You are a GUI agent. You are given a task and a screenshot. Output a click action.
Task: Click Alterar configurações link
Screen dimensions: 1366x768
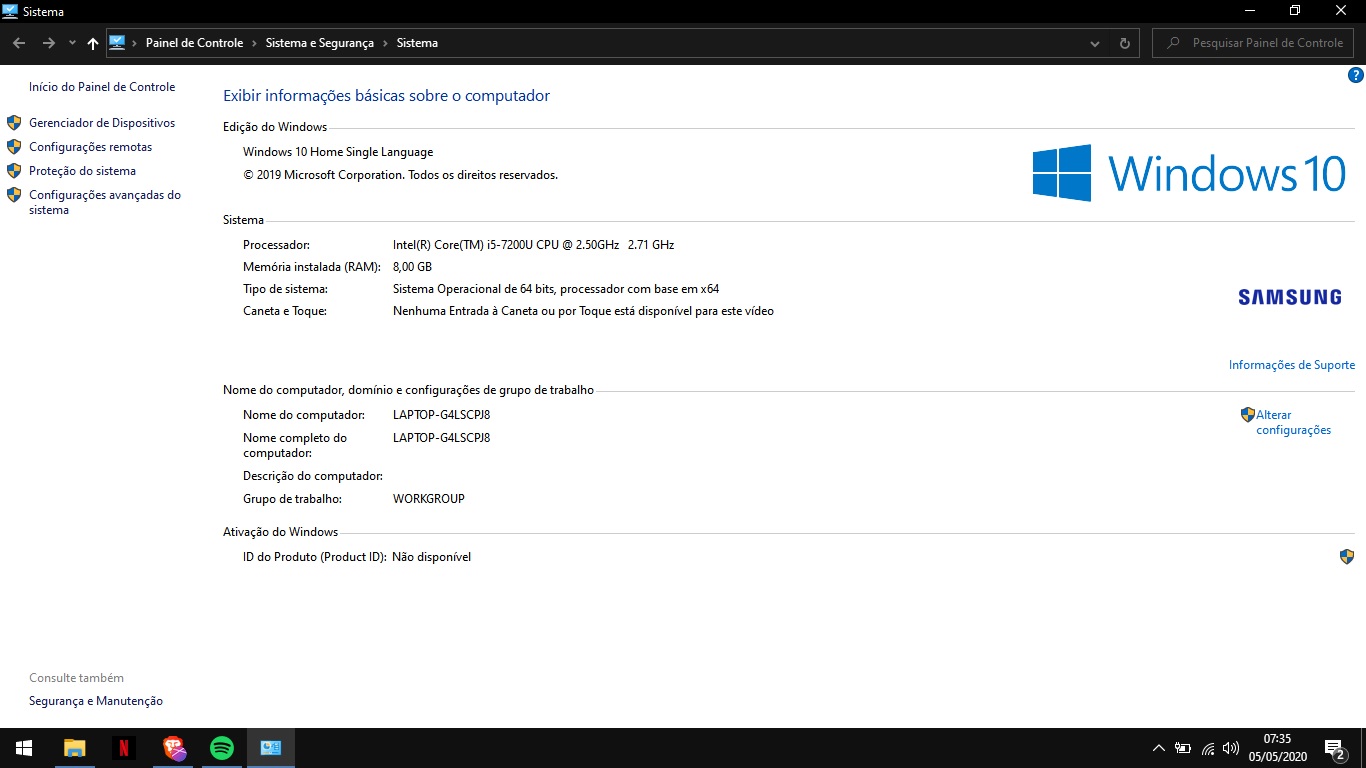(1293, 422)
